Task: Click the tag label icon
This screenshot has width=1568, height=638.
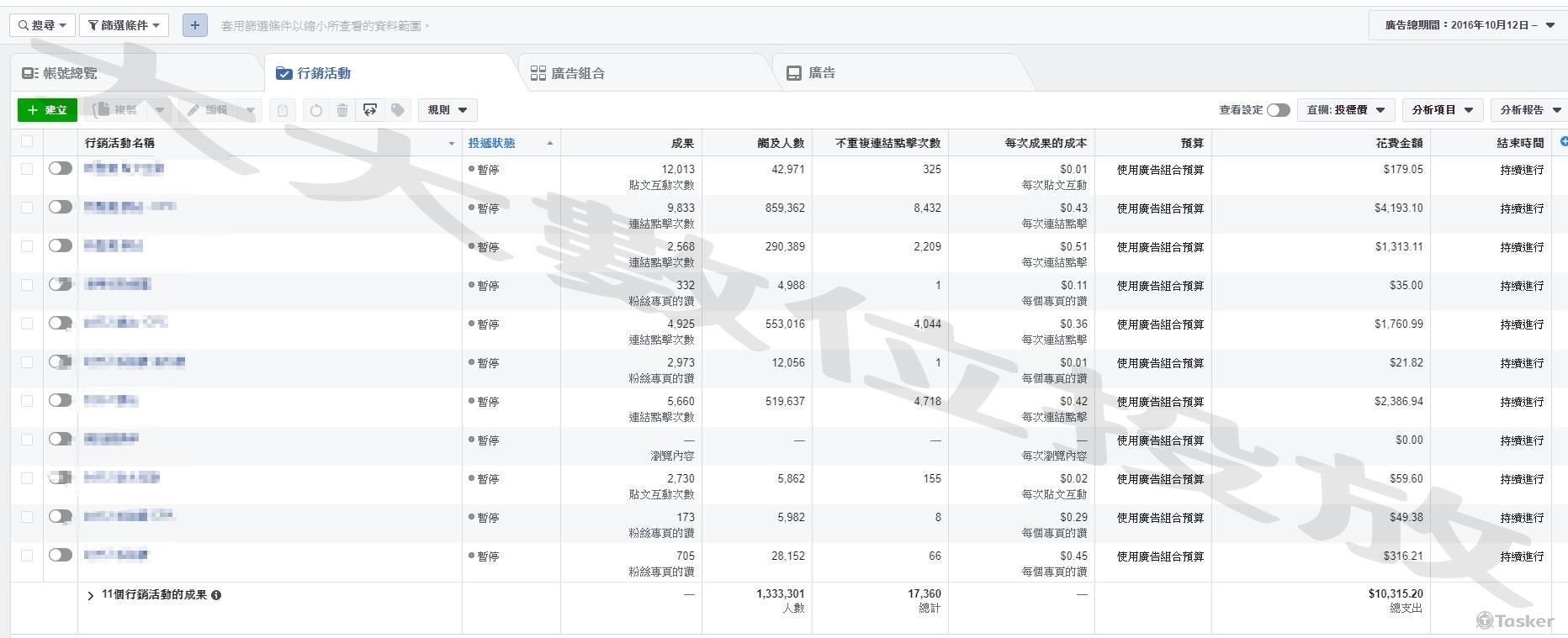Action: 398,110
